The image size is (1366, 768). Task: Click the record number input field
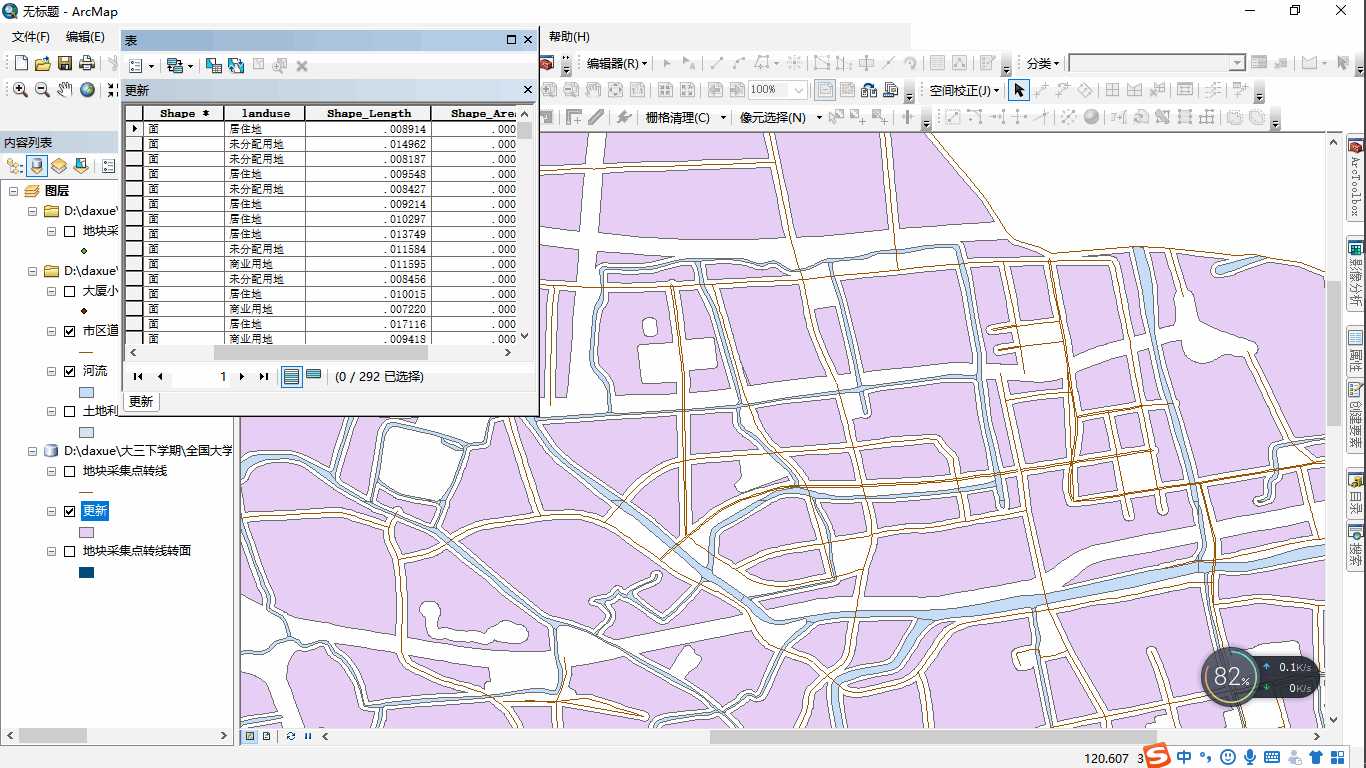(200, 377)
